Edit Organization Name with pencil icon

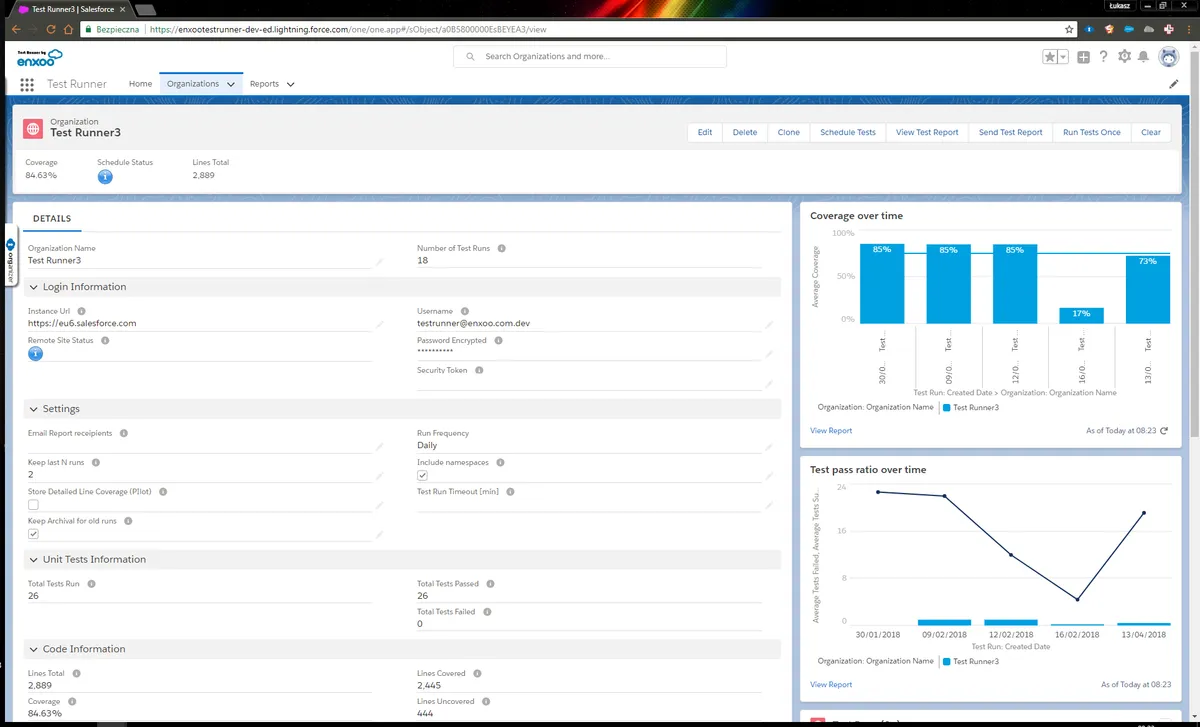point(379,261)
